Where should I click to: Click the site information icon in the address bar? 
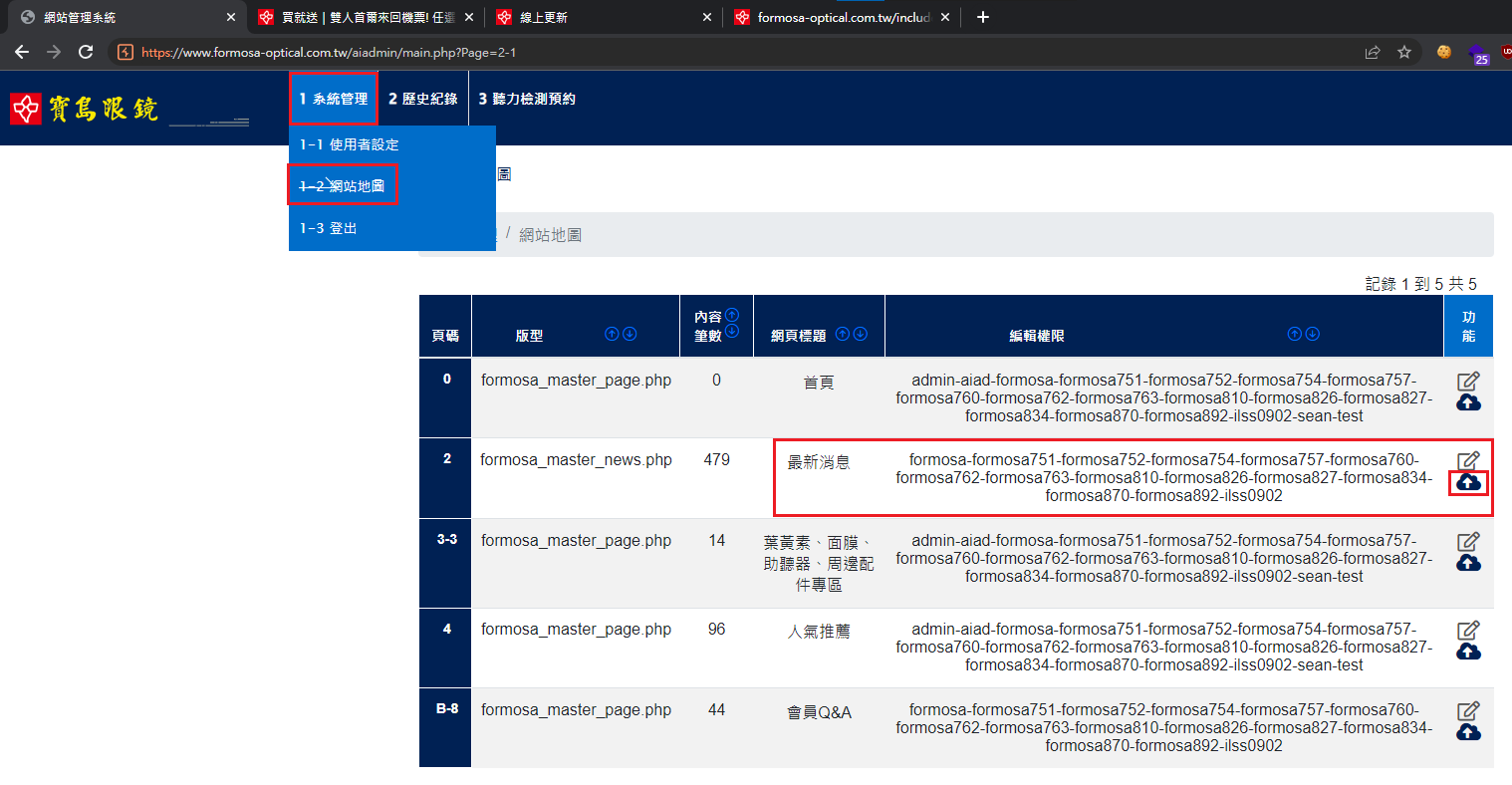click(126, 52)
